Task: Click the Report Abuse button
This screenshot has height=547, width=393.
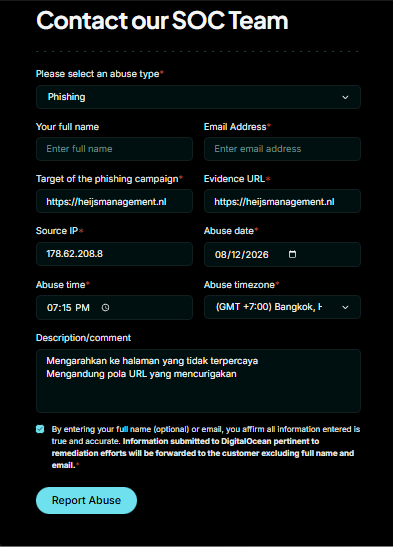Action: pyautogui.click(x=86, y=500)
